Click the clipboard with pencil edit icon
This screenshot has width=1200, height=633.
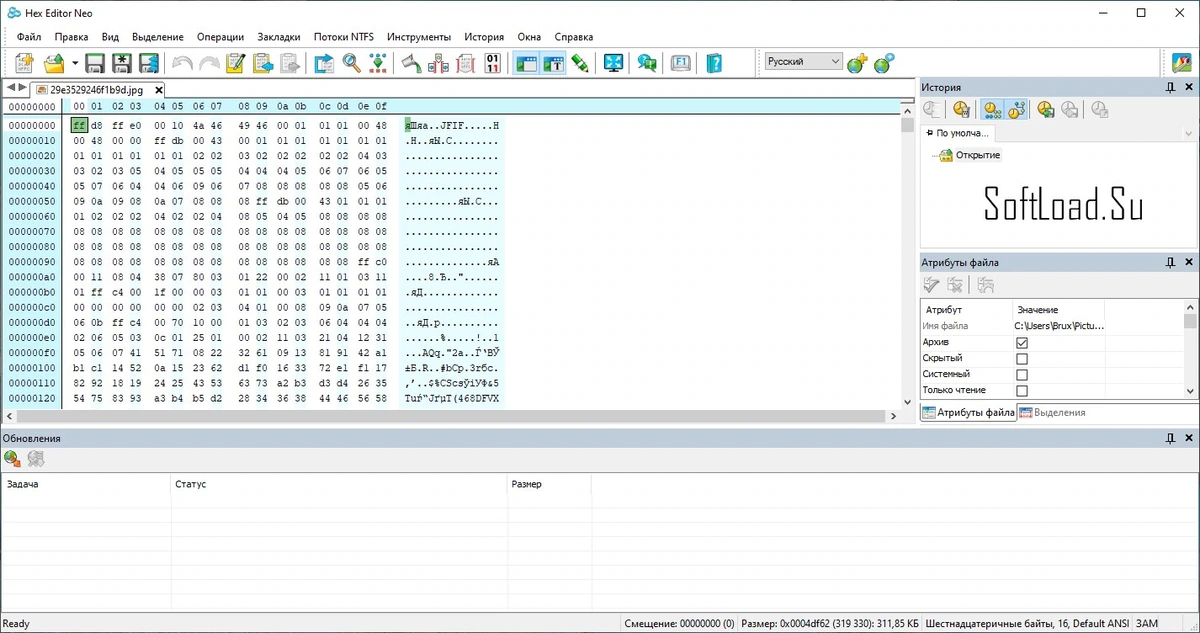(236, 63)
